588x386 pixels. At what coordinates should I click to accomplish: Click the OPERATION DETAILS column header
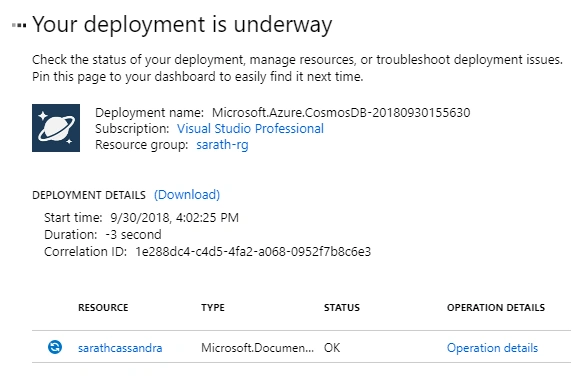click(x=496, y=308)
